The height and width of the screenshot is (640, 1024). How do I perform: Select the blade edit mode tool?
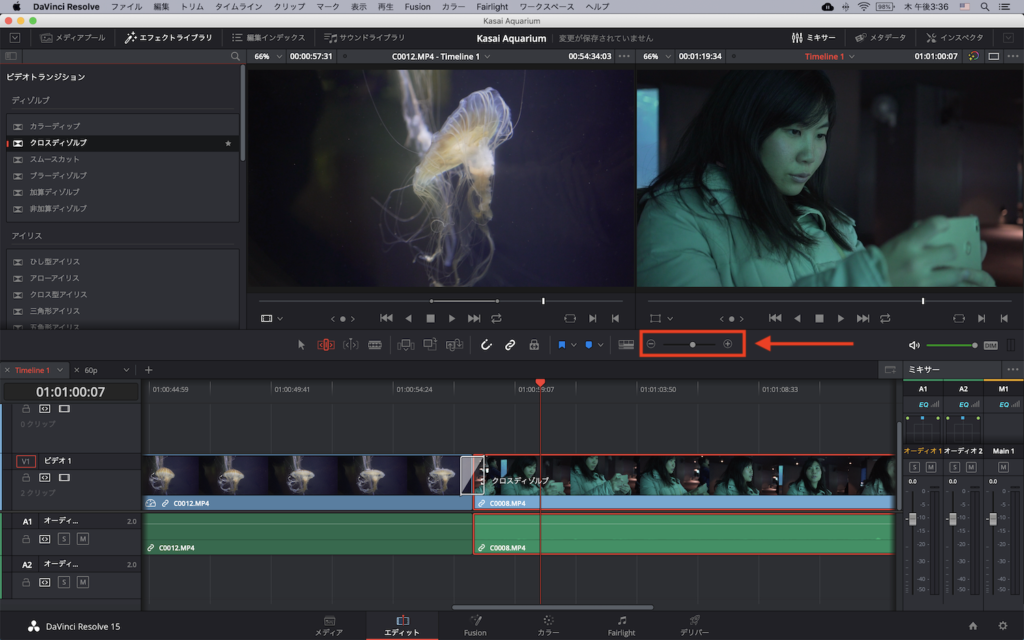[375, 345]
